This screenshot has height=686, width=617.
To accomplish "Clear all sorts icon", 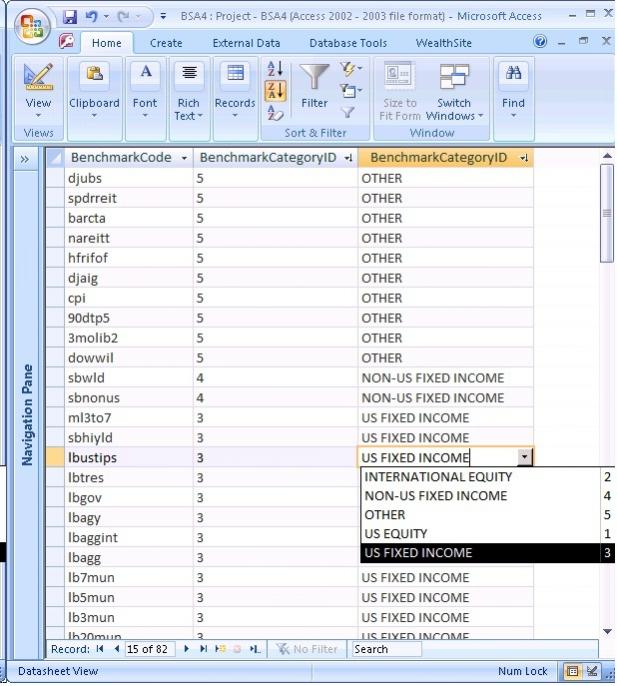I will coord(275,113).
